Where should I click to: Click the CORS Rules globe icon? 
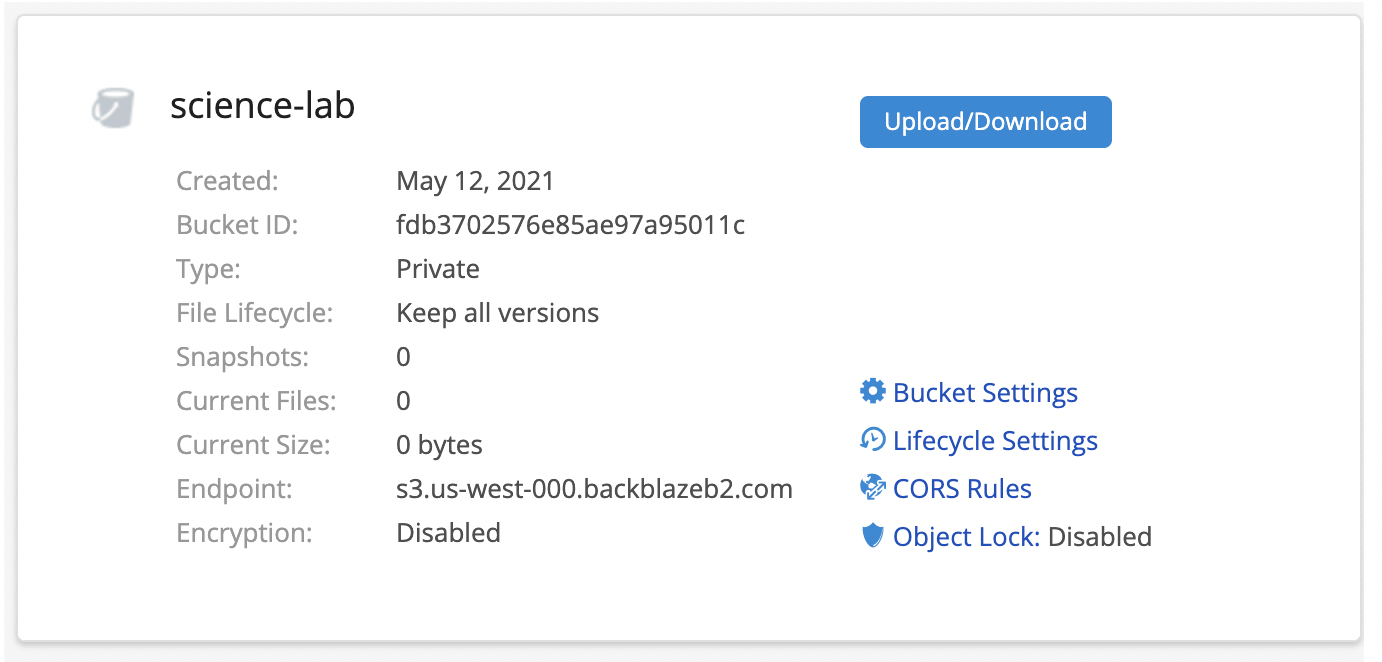point(873,488)
